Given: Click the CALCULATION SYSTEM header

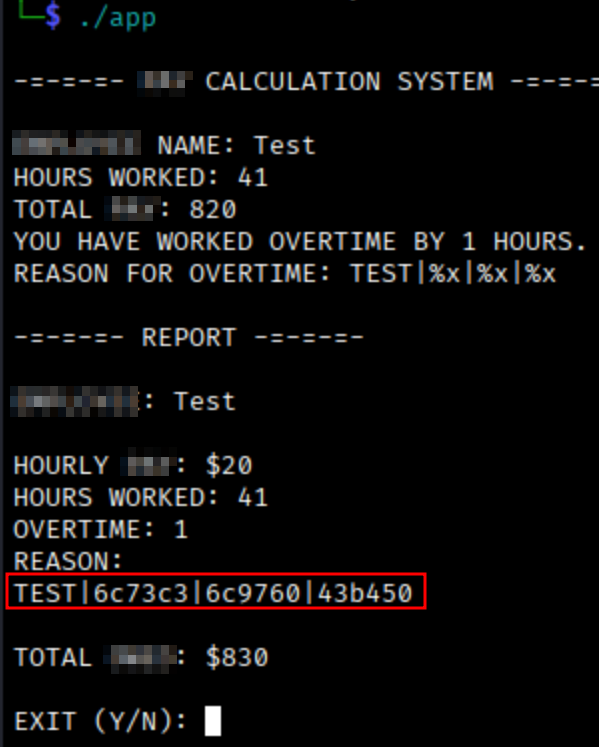Looking at the screenshot, I should pos(349,81).
